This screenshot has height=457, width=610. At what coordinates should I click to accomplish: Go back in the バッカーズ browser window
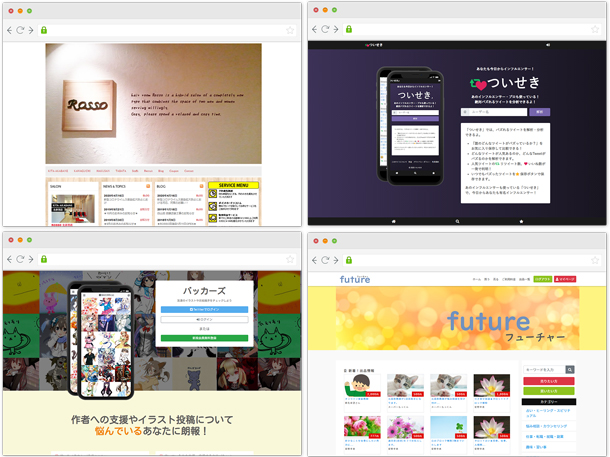[10, 259]
